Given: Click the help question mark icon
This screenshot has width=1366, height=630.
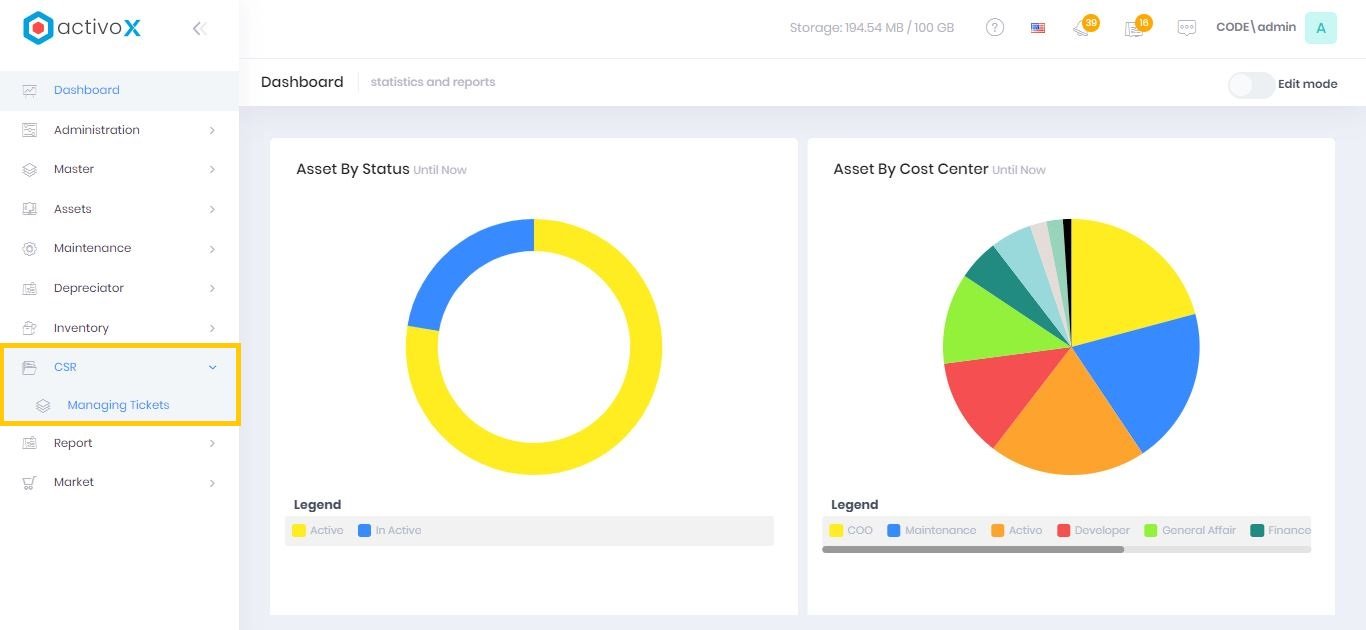Looking at the screenshot, I should 994,28.
